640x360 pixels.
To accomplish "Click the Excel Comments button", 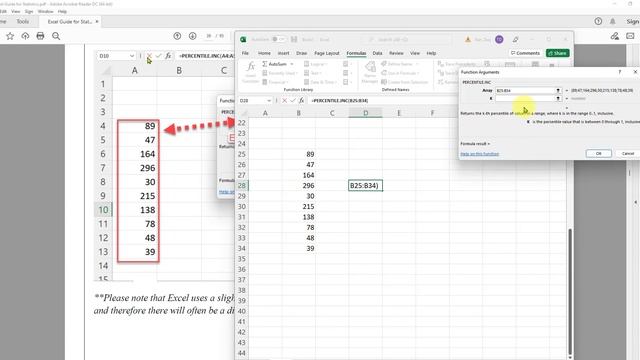I will pyautogui.click(x=525, y=53).
